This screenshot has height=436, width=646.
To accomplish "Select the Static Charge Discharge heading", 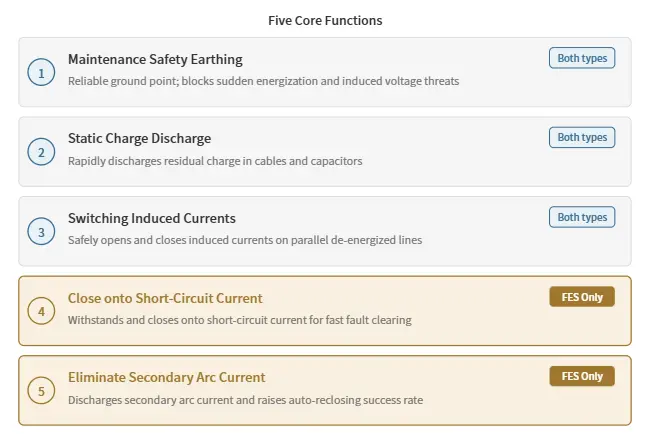I will click(139, 138).
